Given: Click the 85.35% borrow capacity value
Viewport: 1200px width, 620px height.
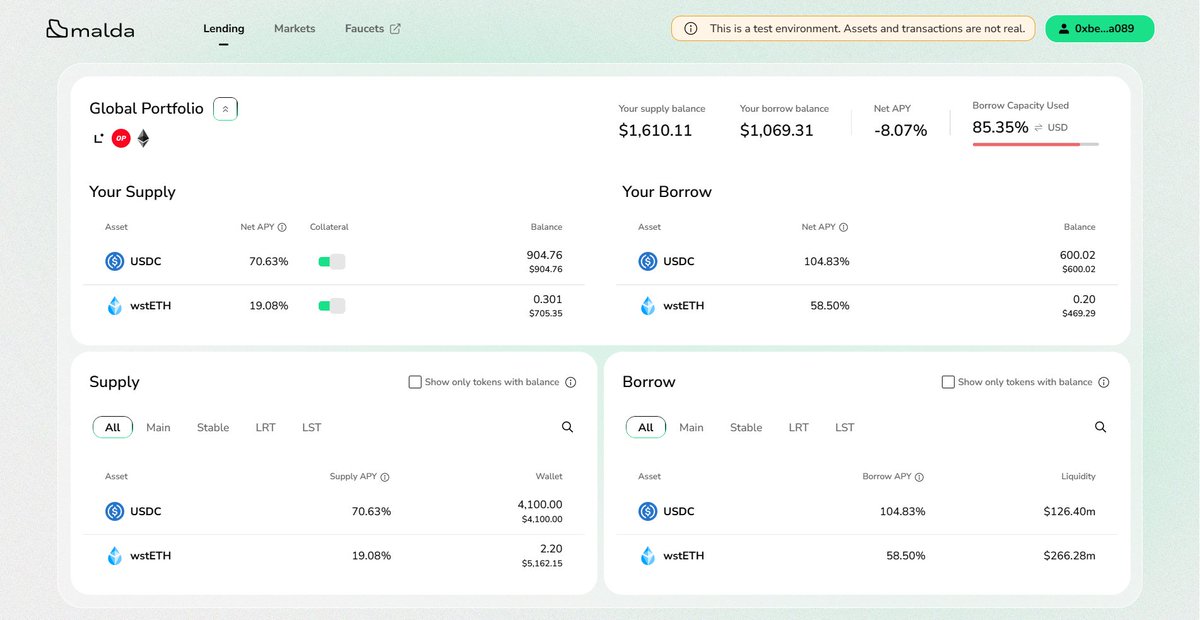Looking at the screenshot, I should click(1000, 128).
